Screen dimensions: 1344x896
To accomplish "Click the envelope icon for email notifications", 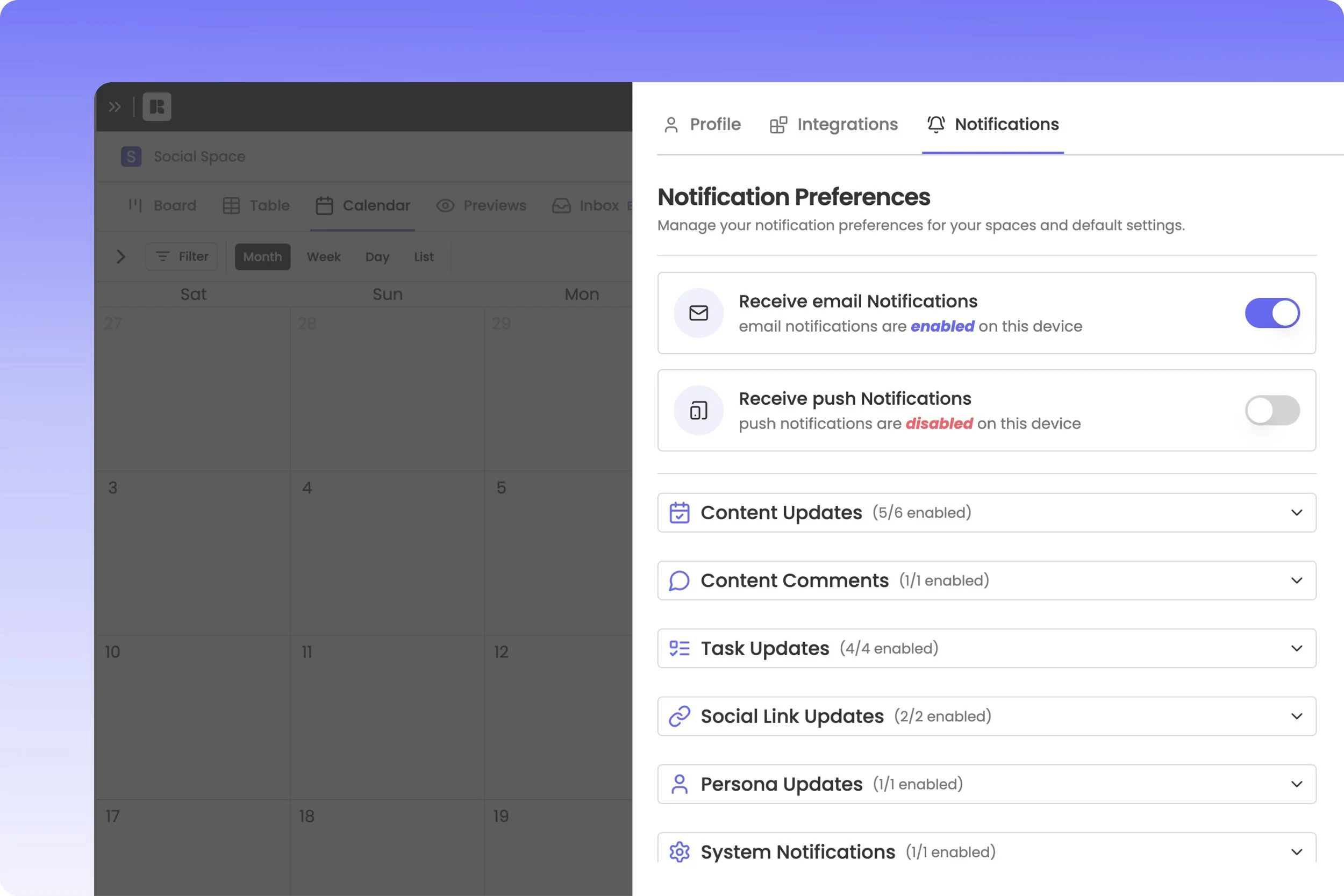I will (x=698, y=313).
